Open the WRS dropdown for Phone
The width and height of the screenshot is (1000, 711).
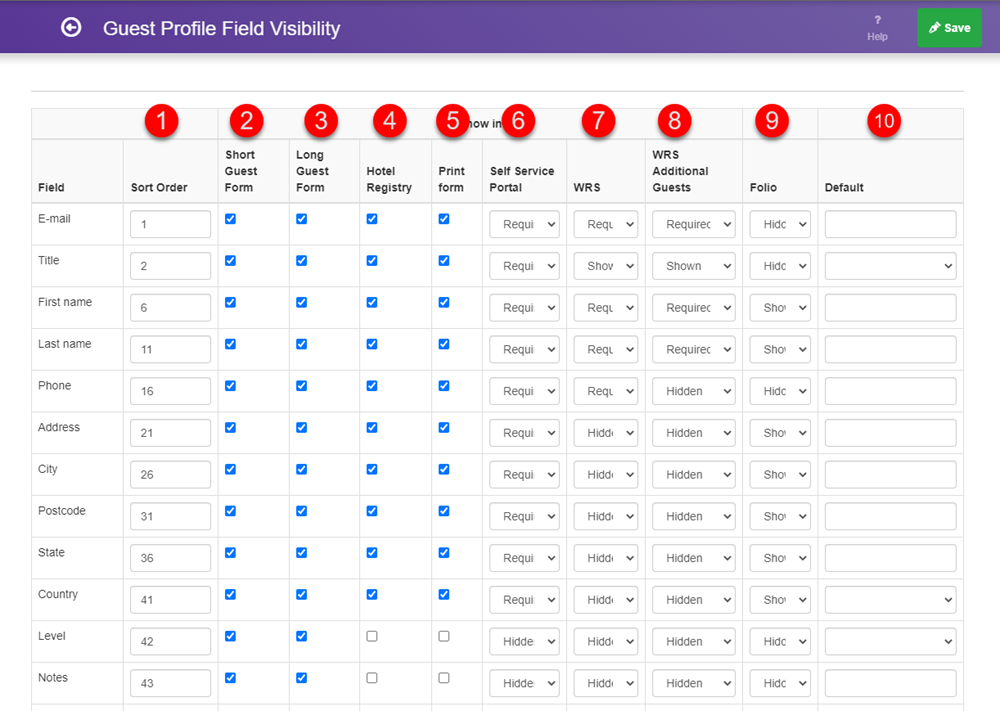[x=606, y=391]
